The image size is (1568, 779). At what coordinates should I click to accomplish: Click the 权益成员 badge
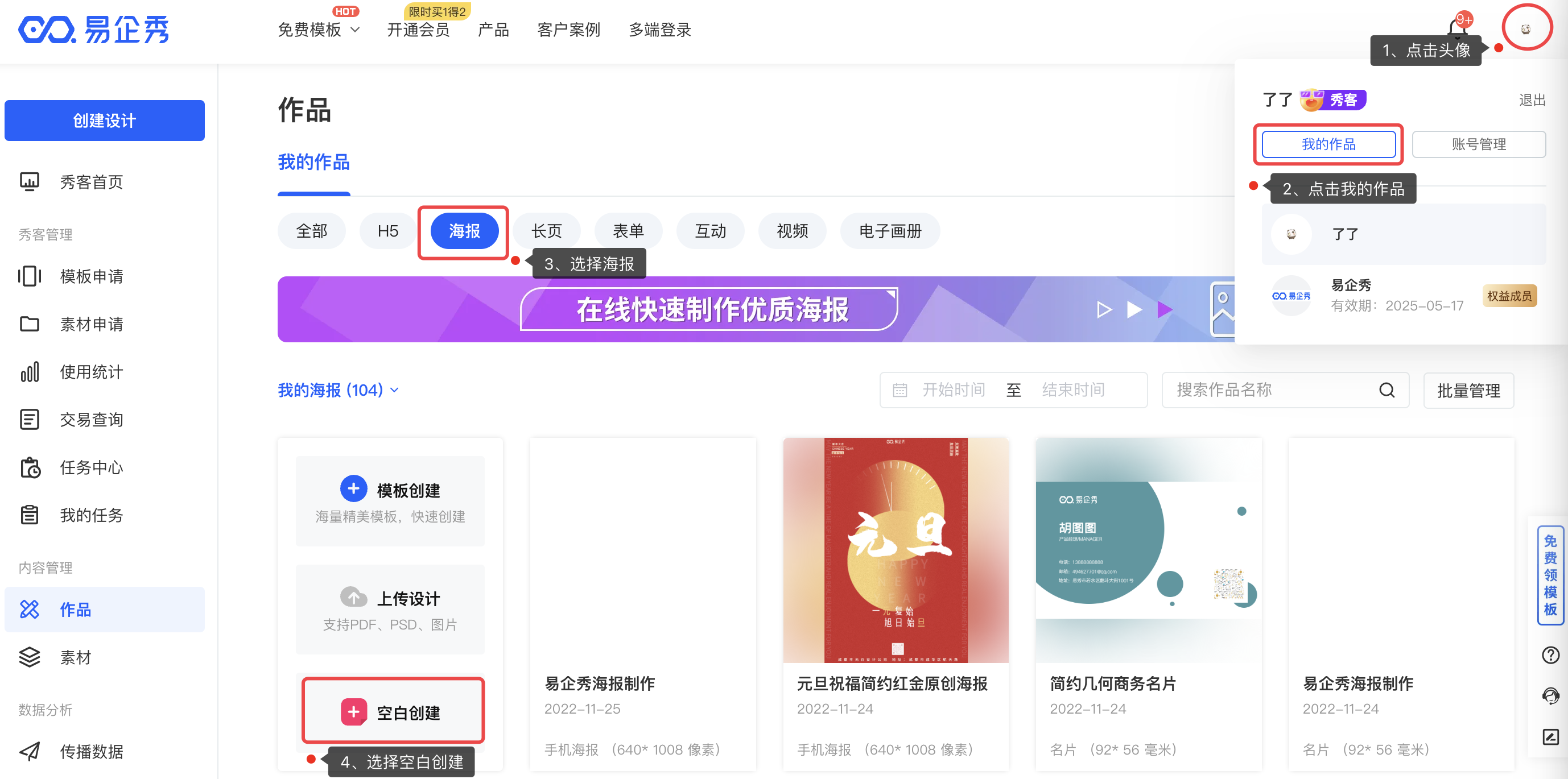click(x=1509, y=296)
